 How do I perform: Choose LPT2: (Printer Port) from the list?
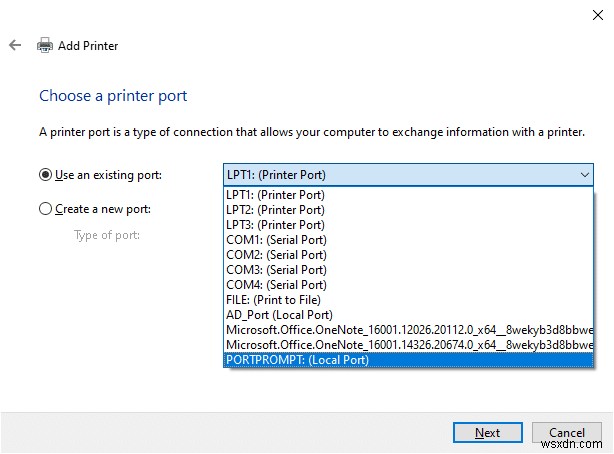408,210
